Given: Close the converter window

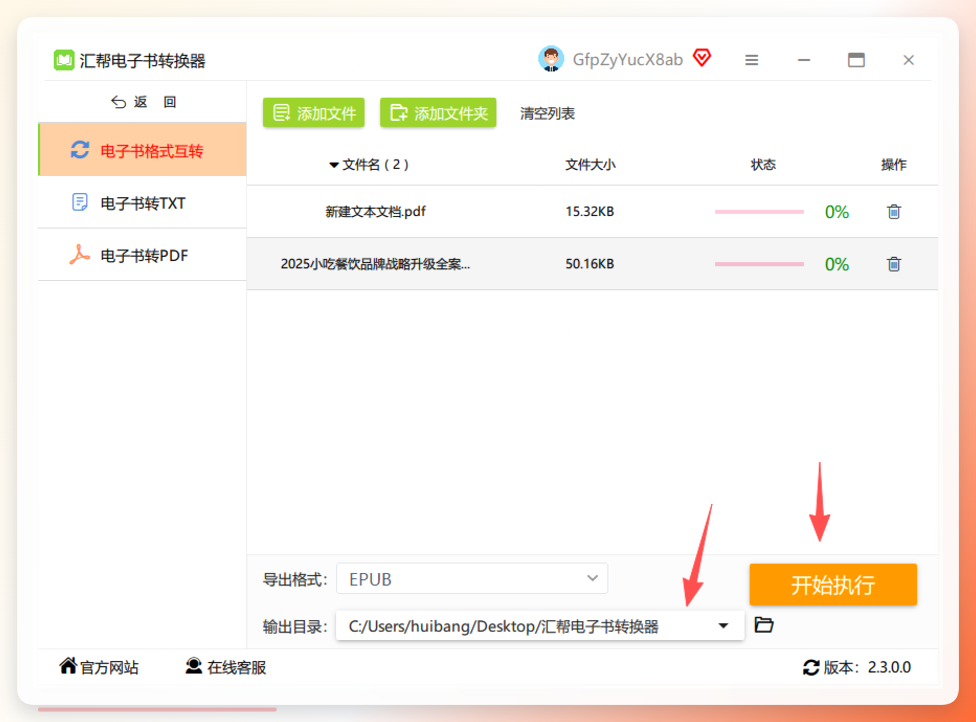Looking at the screenshot, I should [909, 60].
